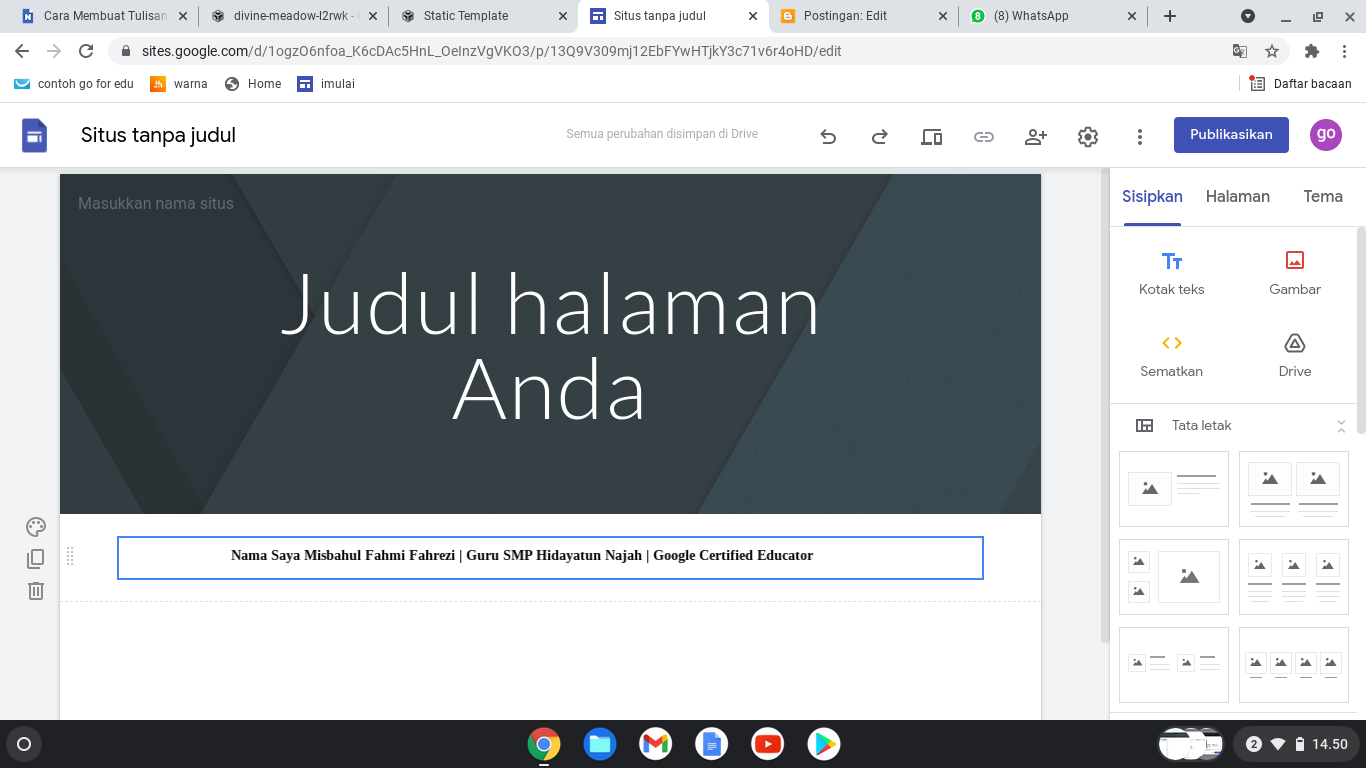Bookmark this page with star
The width and height of the screenshot is (1366, 768).
[x=1272, y=51]
